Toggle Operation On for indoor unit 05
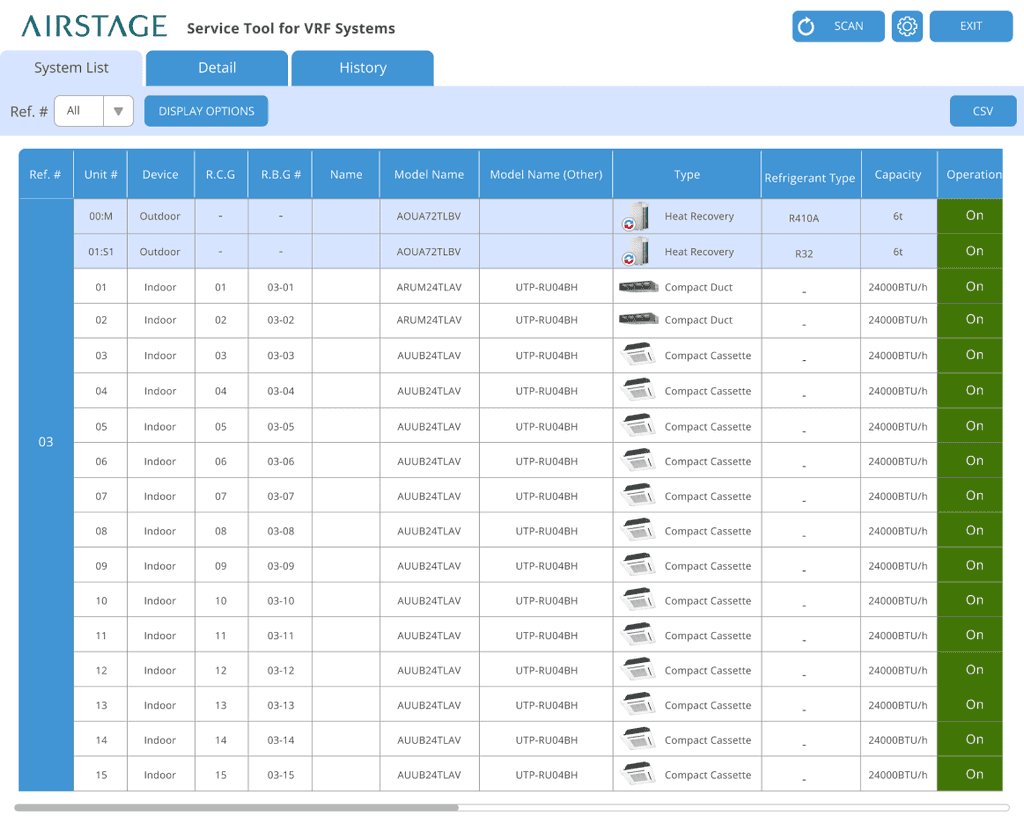This screenshot has width=1024, height=824. tap(971, 425)
